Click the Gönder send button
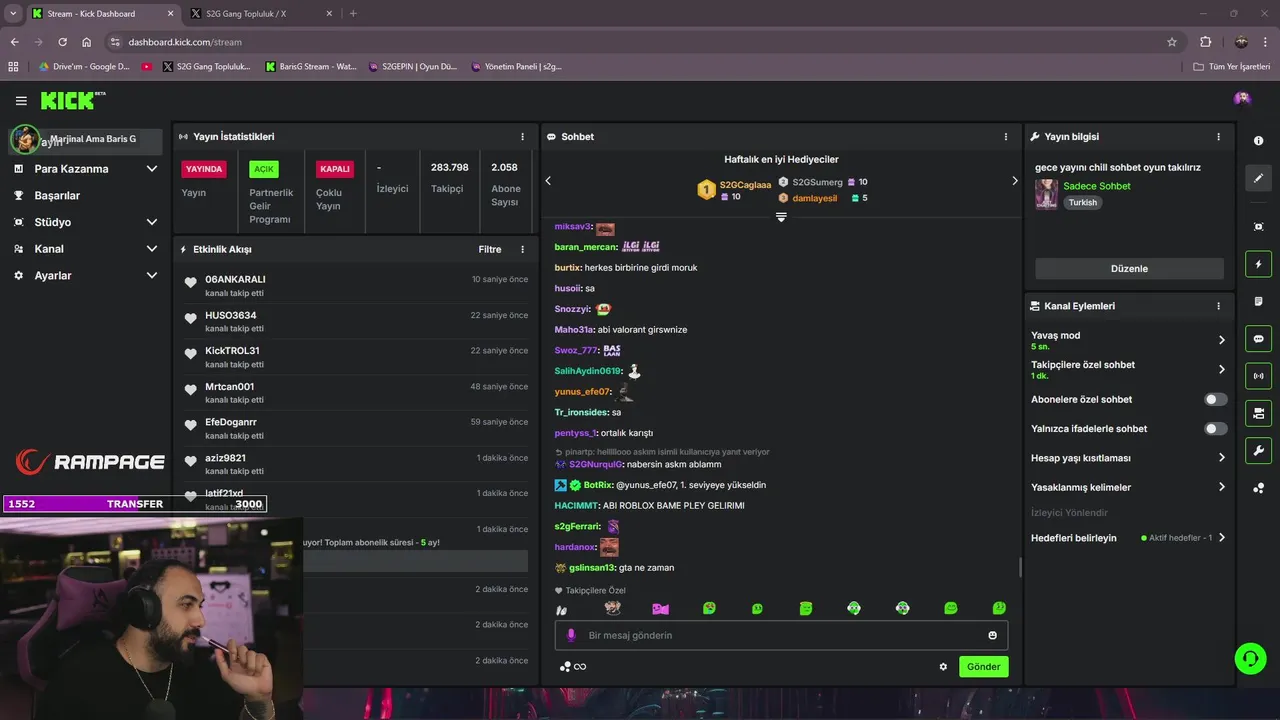Screen dimensions: 1280x720 [x=983, y=667]
